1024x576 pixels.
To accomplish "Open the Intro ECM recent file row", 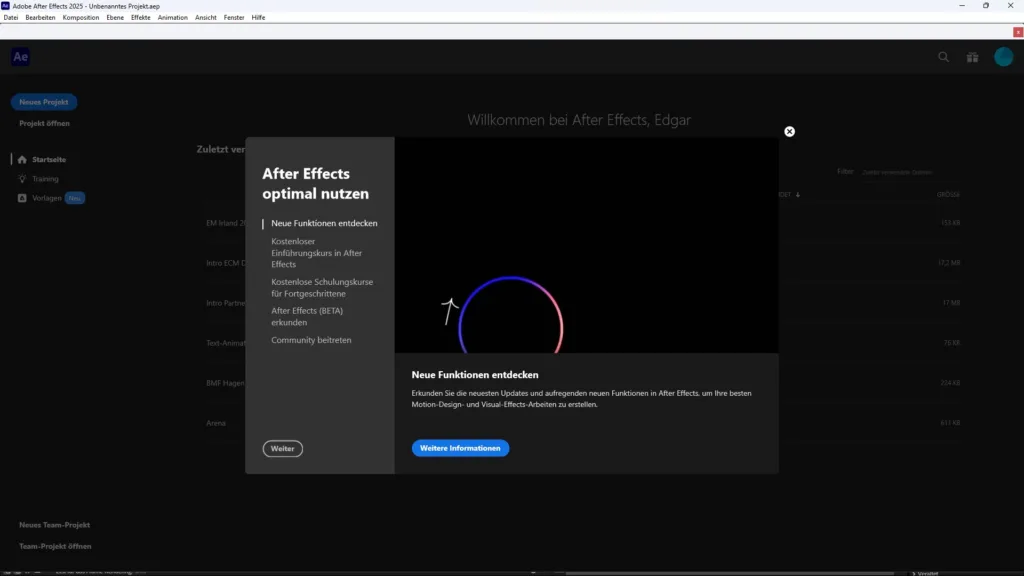I will point(226,263).
